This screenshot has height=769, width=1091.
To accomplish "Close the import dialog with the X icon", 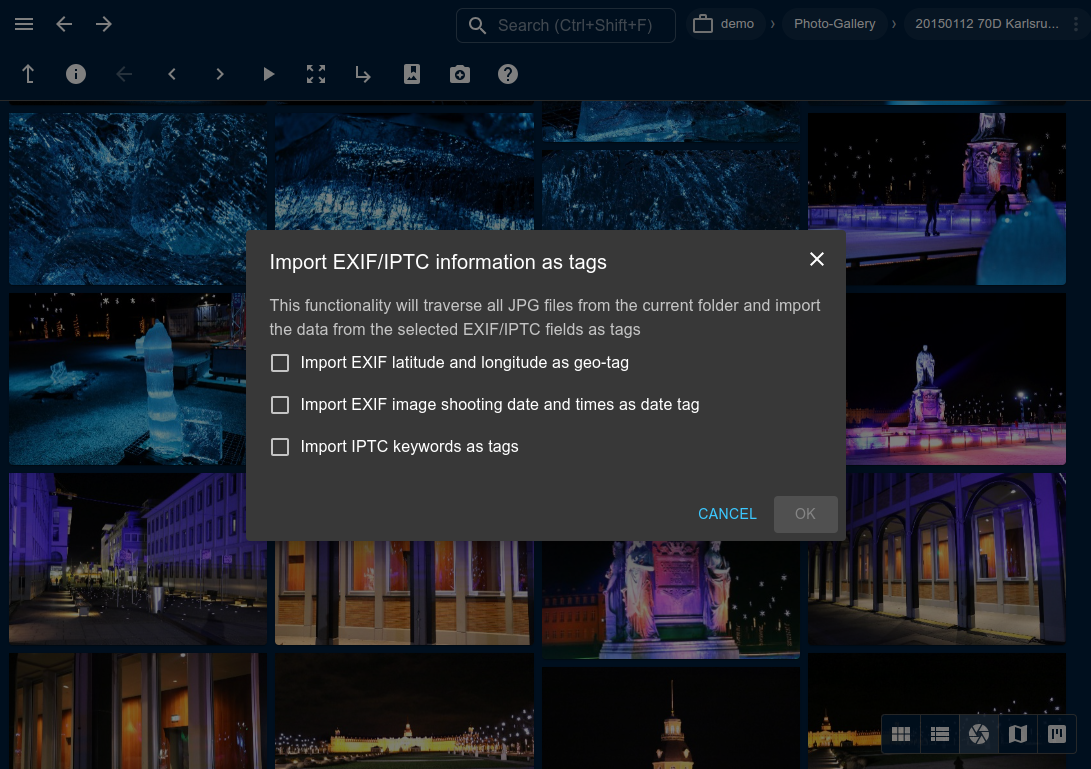I will [x=817, y=260].
